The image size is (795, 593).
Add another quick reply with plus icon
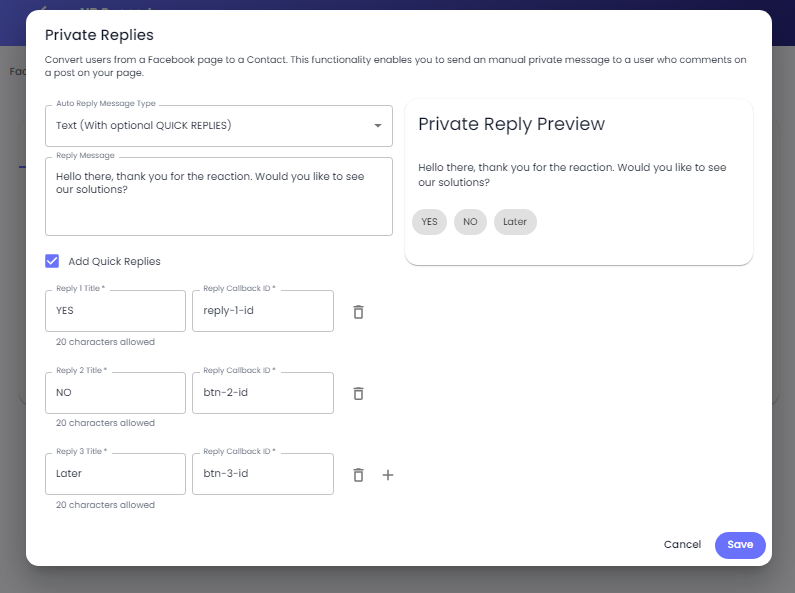tap(388, 475)
